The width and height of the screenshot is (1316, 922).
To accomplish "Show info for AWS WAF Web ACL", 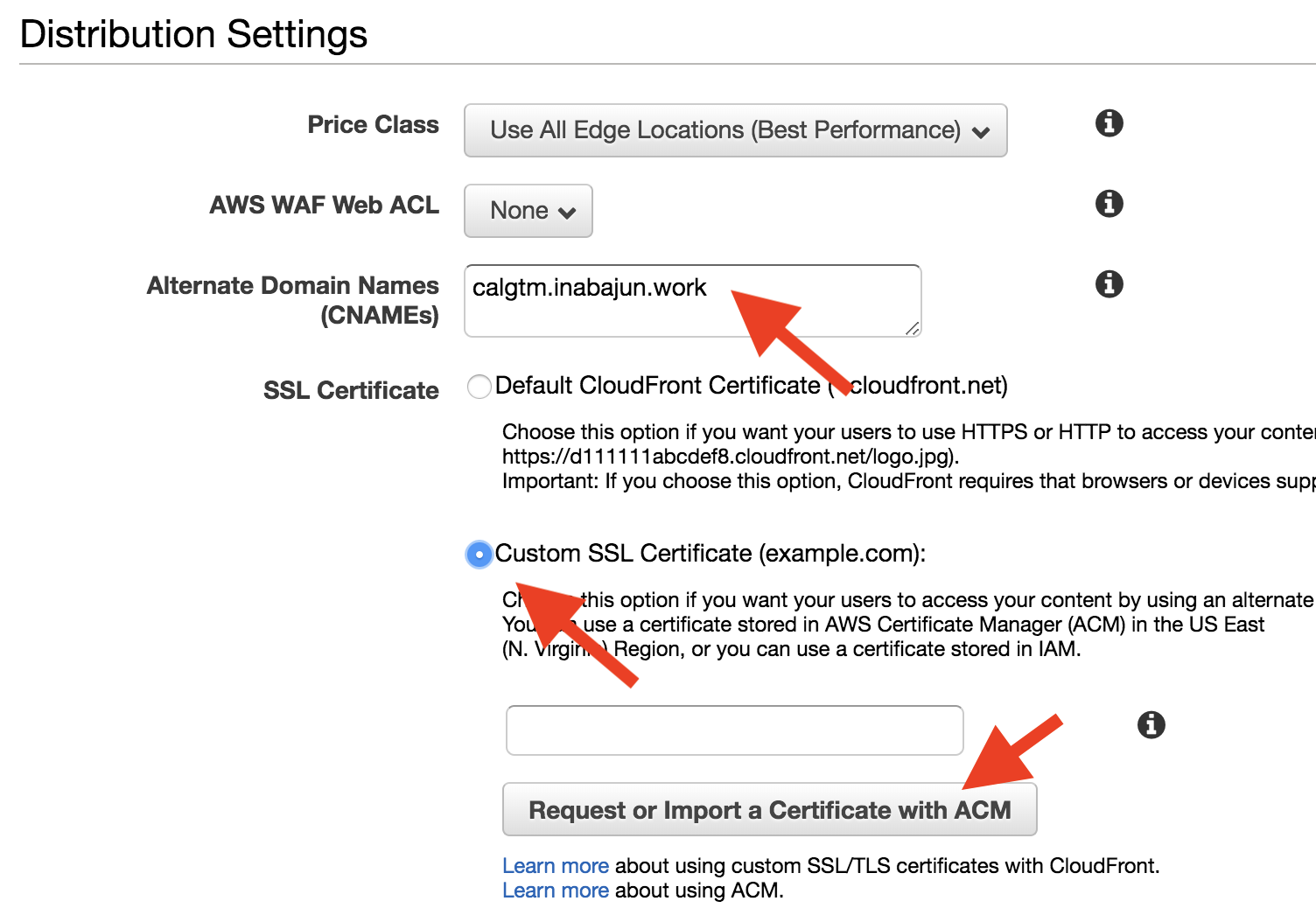I will point(1109,204).
